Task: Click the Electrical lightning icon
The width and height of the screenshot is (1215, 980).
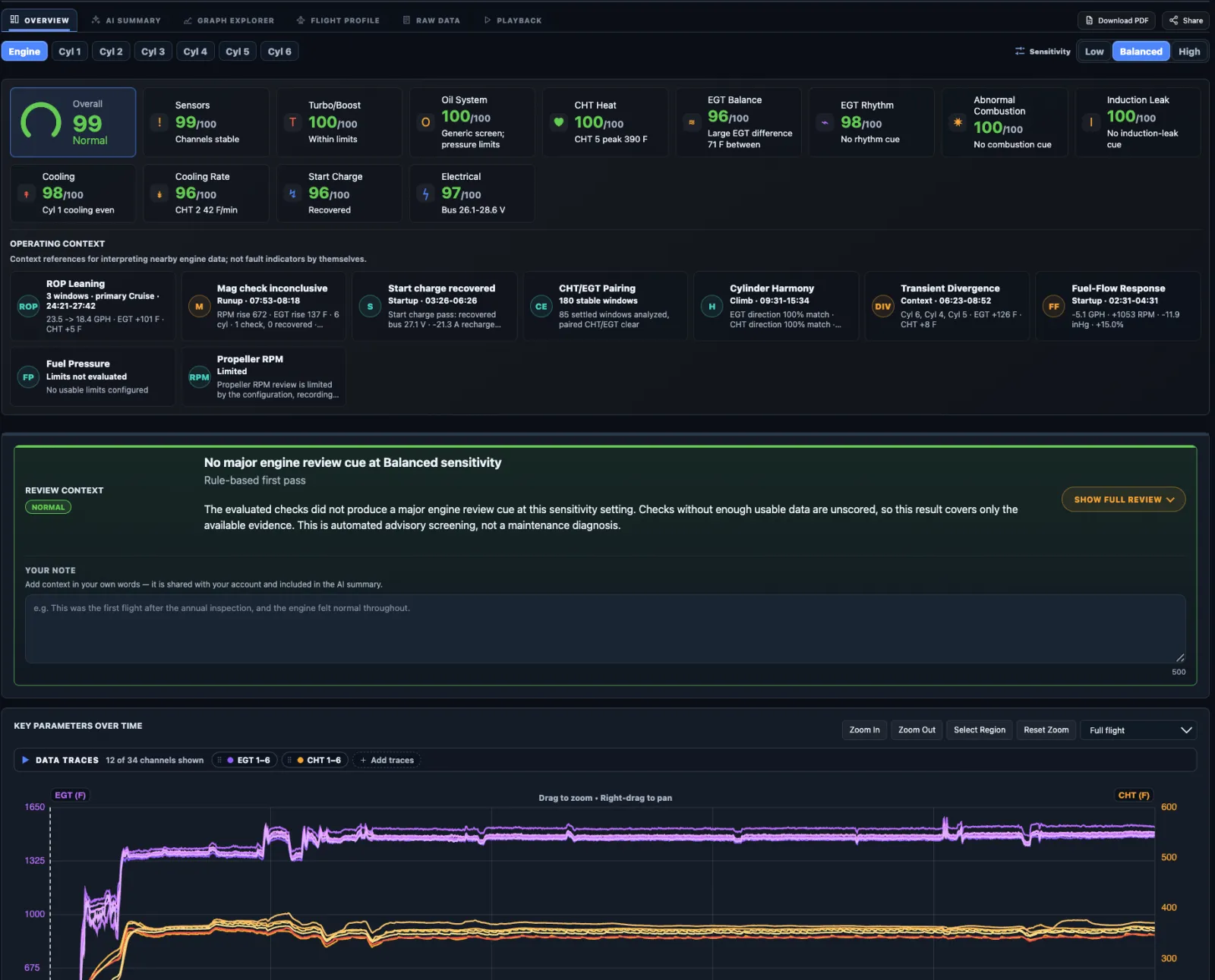Action: coord(425,194)
